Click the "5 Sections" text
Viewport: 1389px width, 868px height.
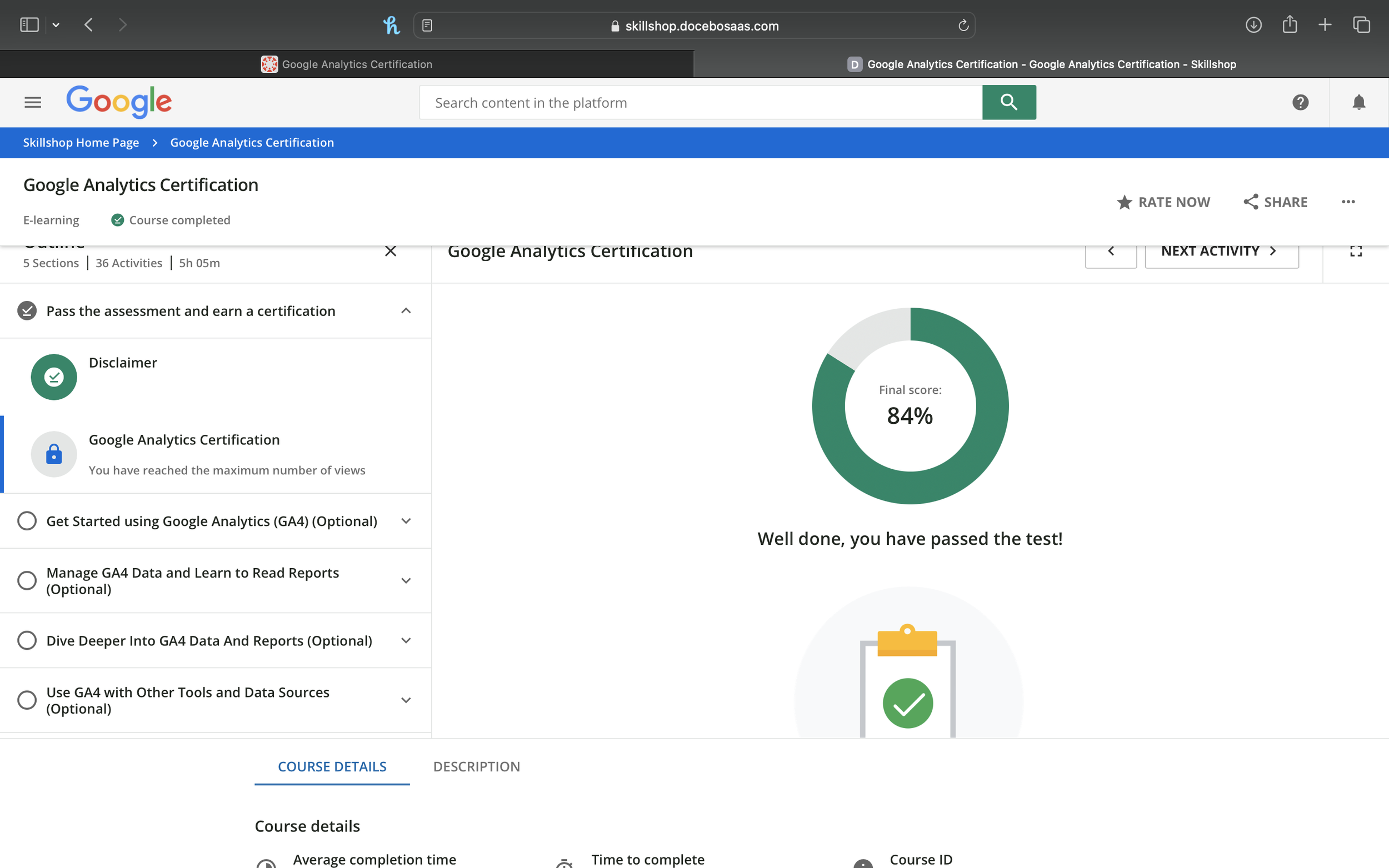tap(51, 263)
